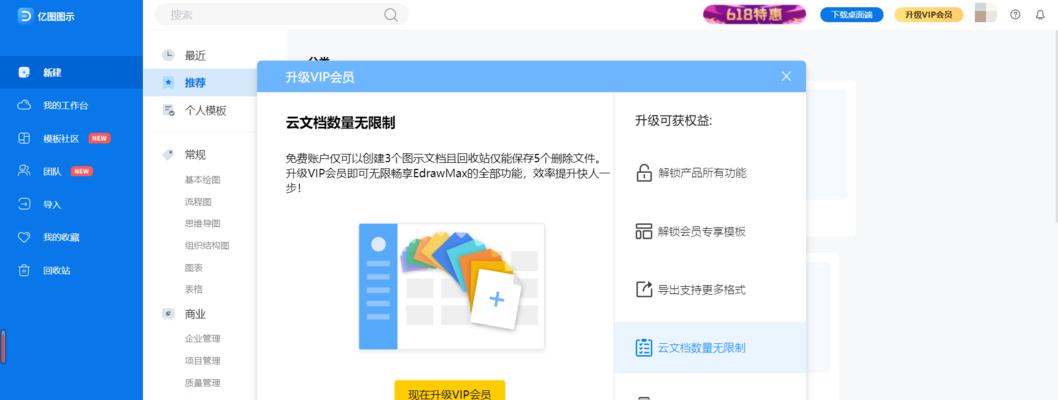Select 基本绘图 in category list

tap(202, 180)
